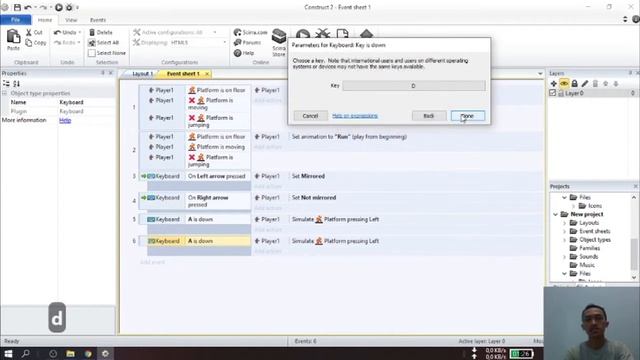Image resolution: width=640 pixels, height=360 pixels.
Task: Click Select None in the ribbon
Action: coord(107,53)
